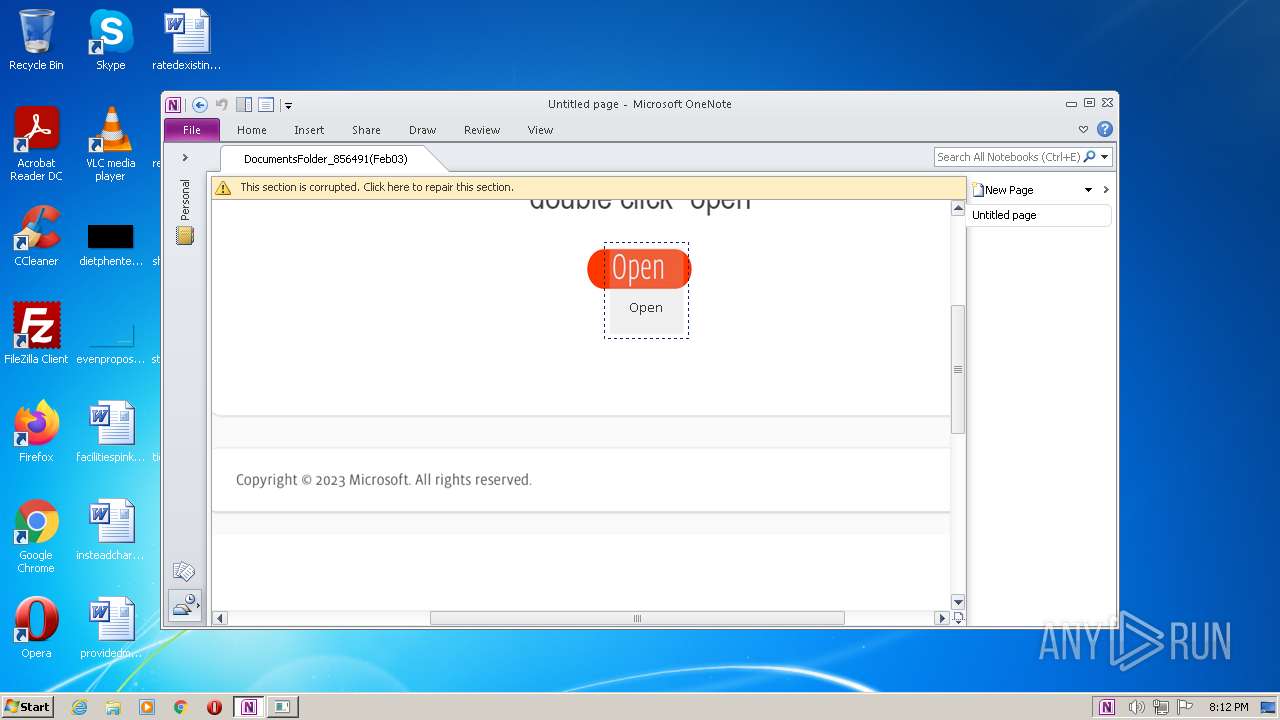The width and height of the screenshot is (1280, 720).
Task: Collapse the page tabs pane chevron
Action: coord(1106,190)
